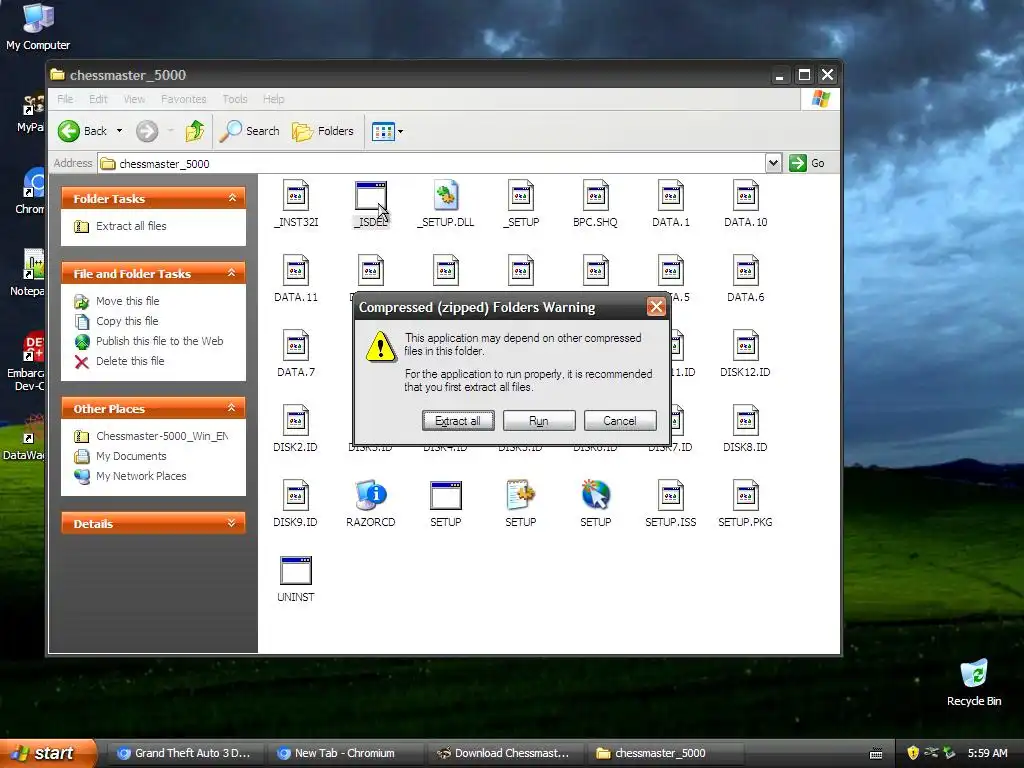Open the Address bar dropdown arrow
Screen dimensions: 1024x768
coord(773,163)
